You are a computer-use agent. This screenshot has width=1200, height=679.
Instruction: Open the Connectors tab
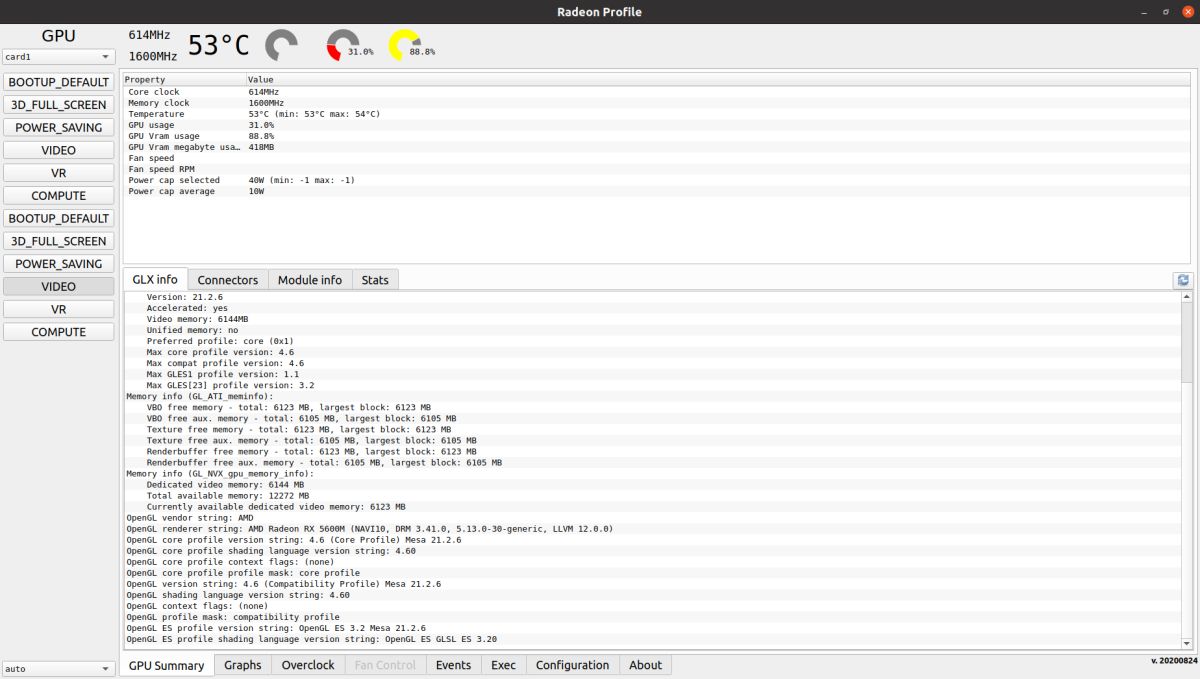(228, 280)
